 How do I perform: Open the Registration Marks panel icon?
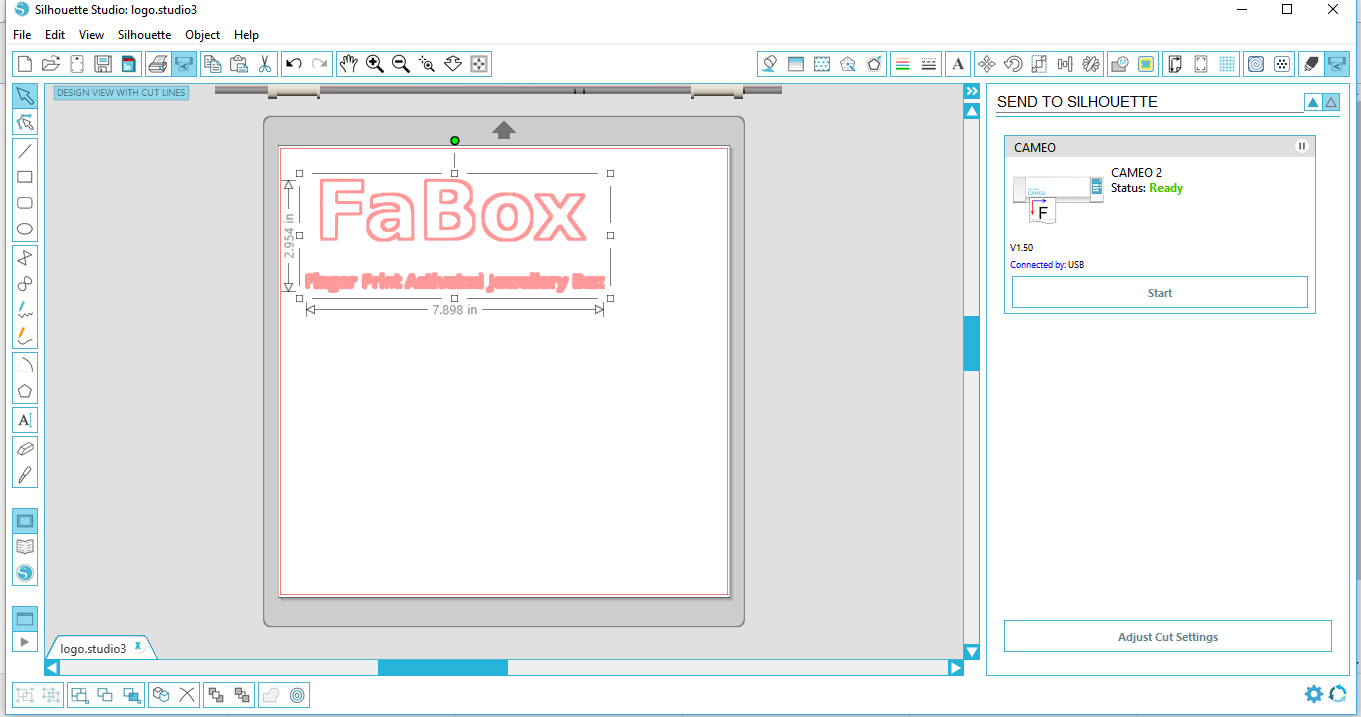(x=1201, y=64)
